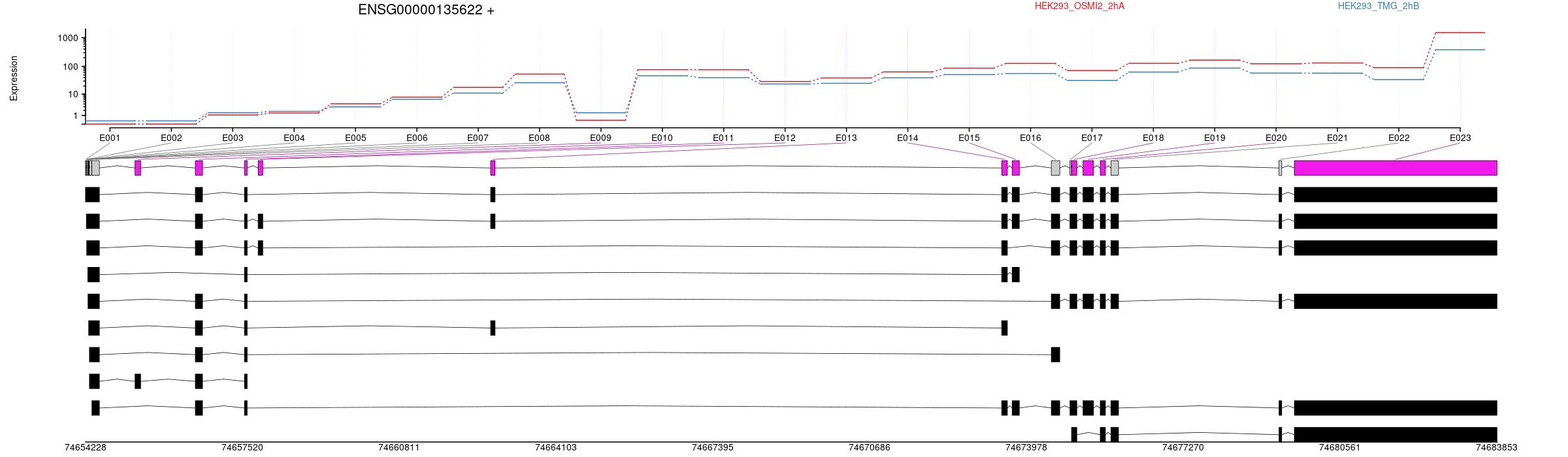Image resolution: width=1568 pixels, height=457 pixels.
Task: Select the HEK293_TMG_2hB legend label
Action: click(1379, 6)
